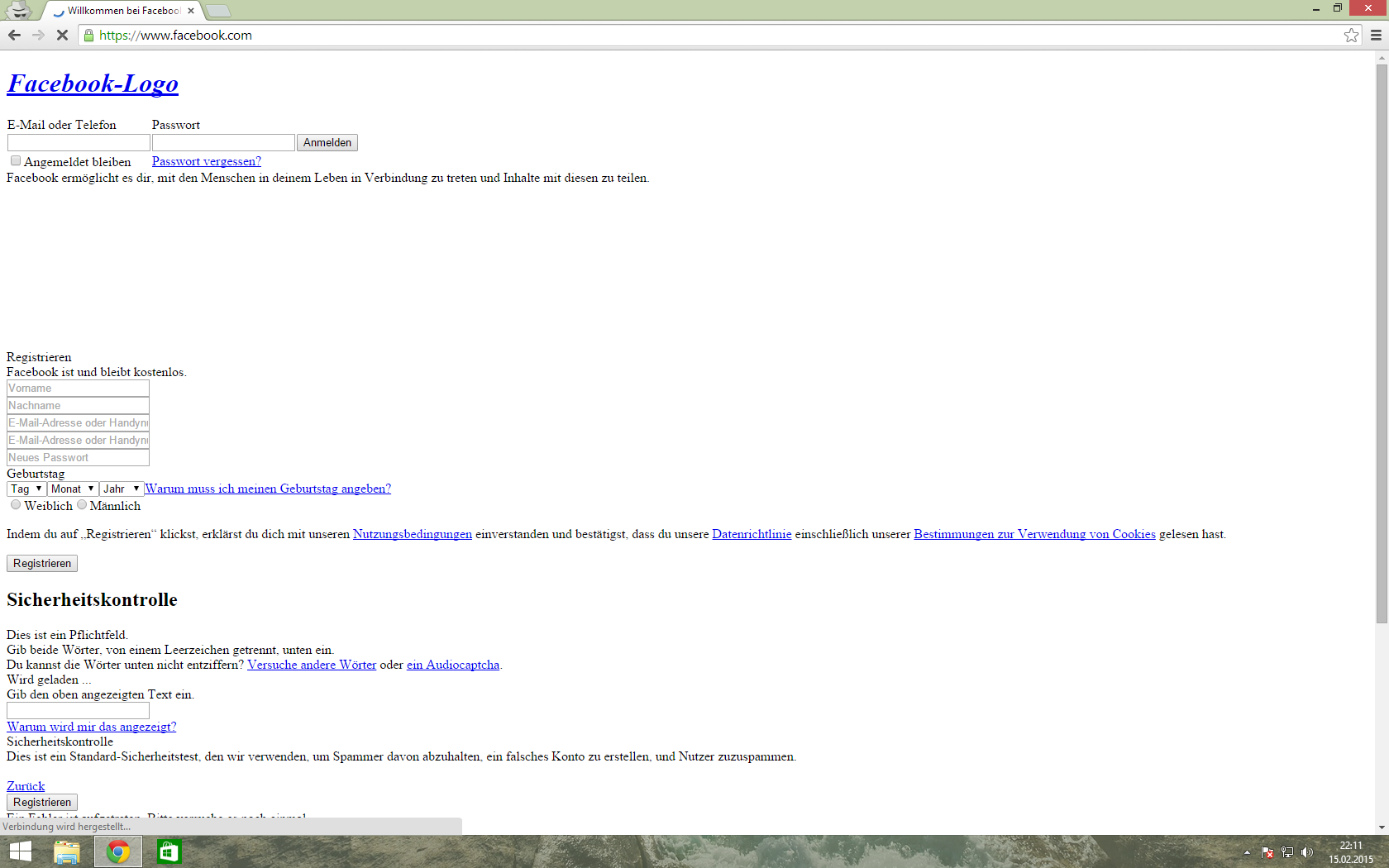Viewport: 1389px width, 868px height.
Task: Click the Anmelden login button
Action: click(327, 142)
